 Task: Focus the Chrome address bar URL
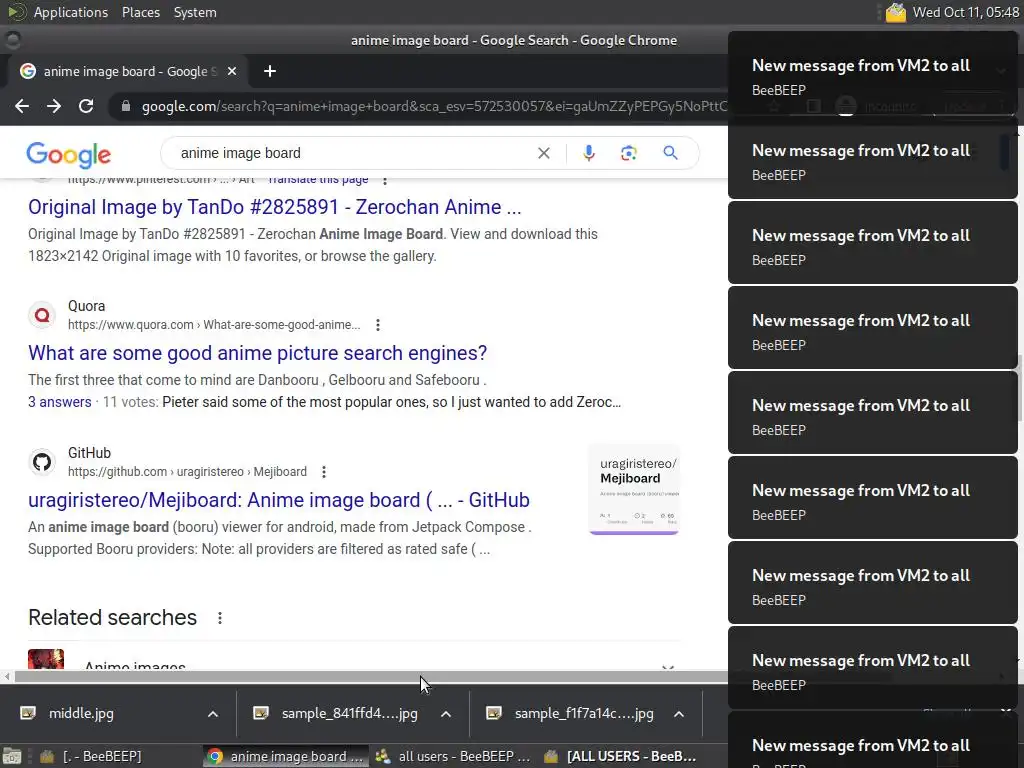434,106
